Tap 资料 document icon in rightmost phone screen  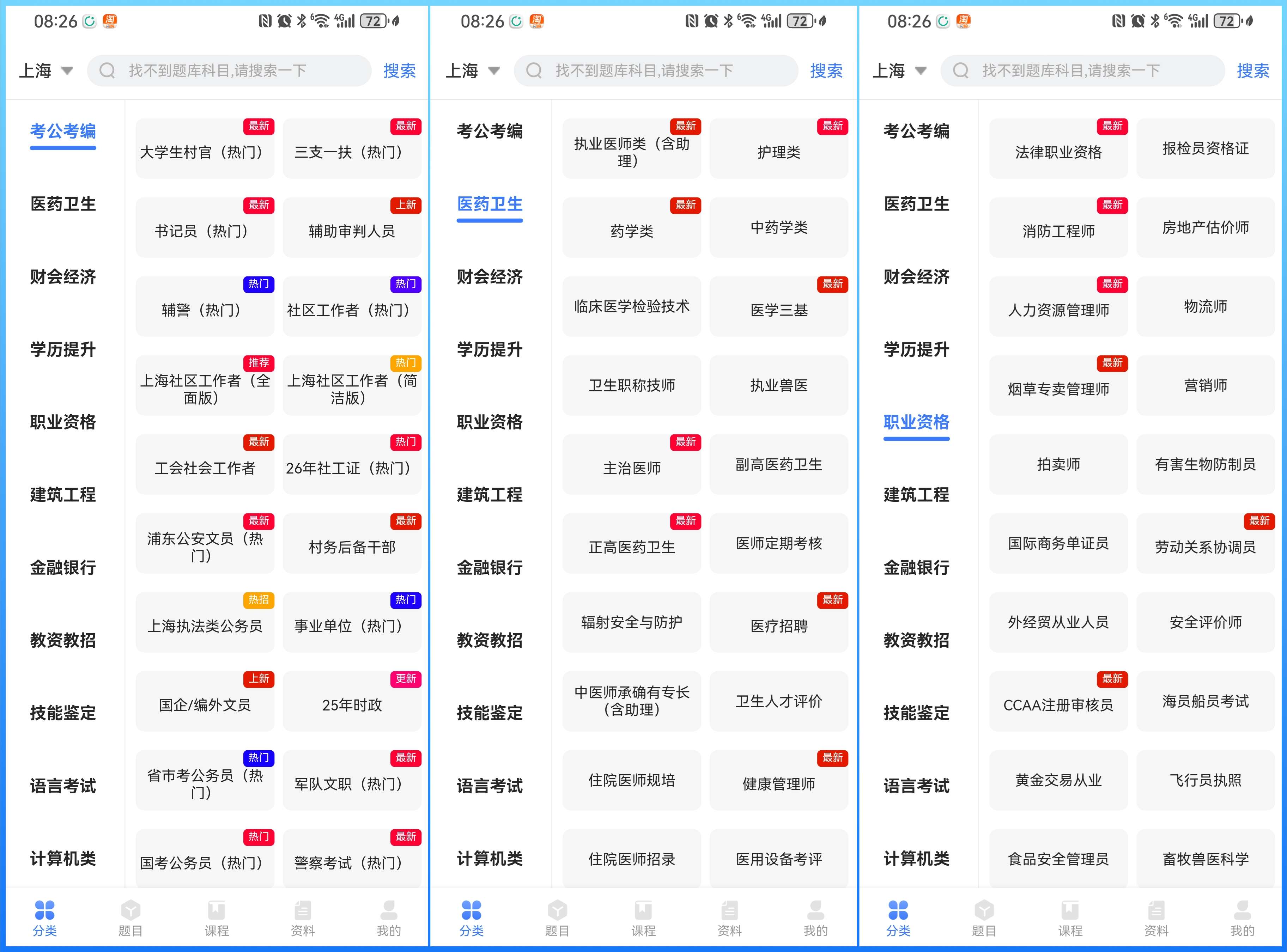[1156, 910]
